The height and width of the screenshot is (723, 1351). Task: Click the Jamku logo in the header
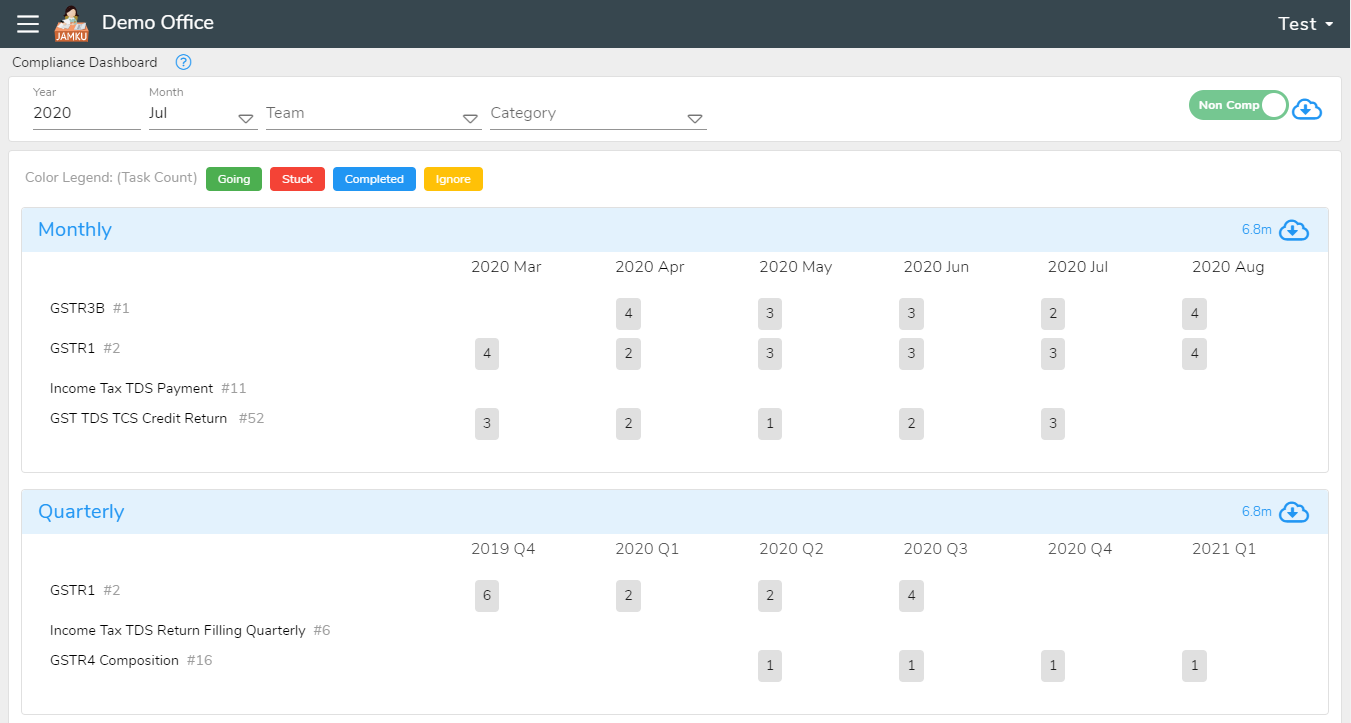(70, 23)
